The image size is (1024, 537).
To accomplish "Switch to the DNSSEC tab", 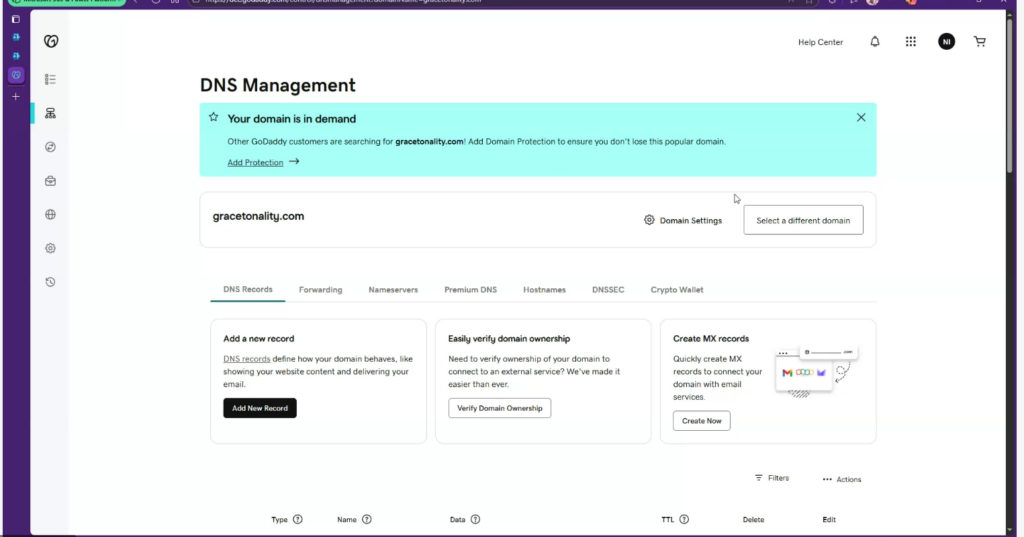I will pos(608,289).
